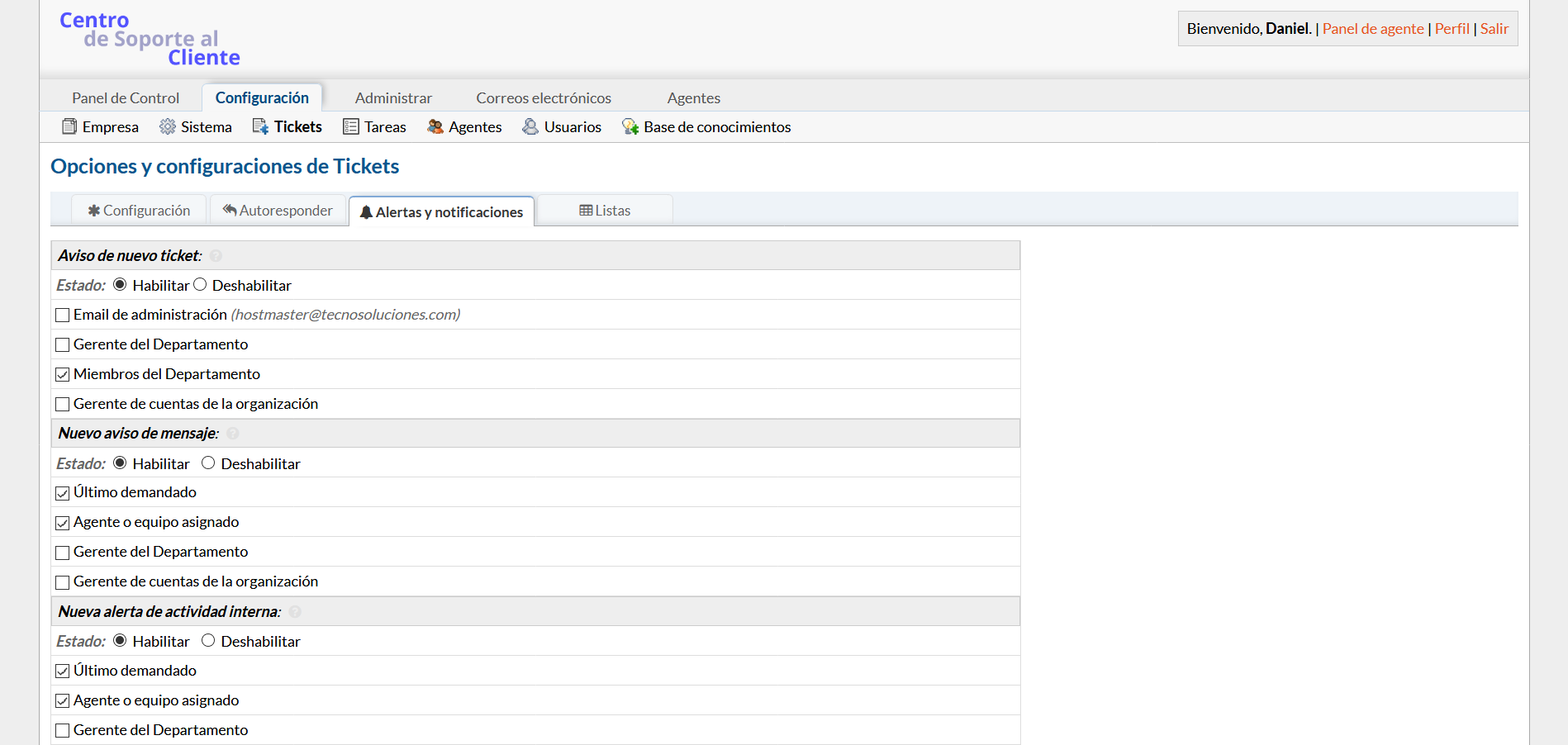This screenshot has width=1568, height=745.
Task: Switch to the Autoresponder tab
Action: click(x=278, y=211)
